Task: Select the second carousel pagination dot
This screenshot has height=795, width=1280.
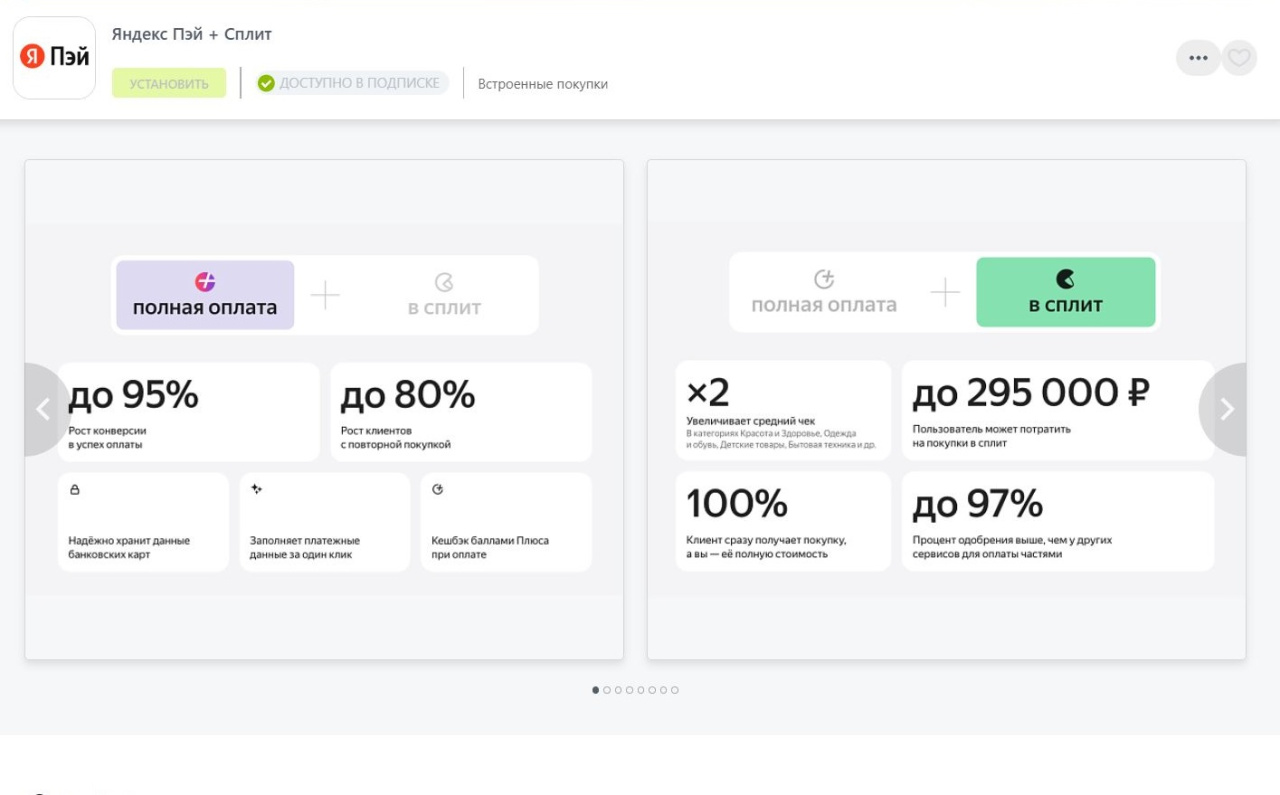Action: (607, 690)
